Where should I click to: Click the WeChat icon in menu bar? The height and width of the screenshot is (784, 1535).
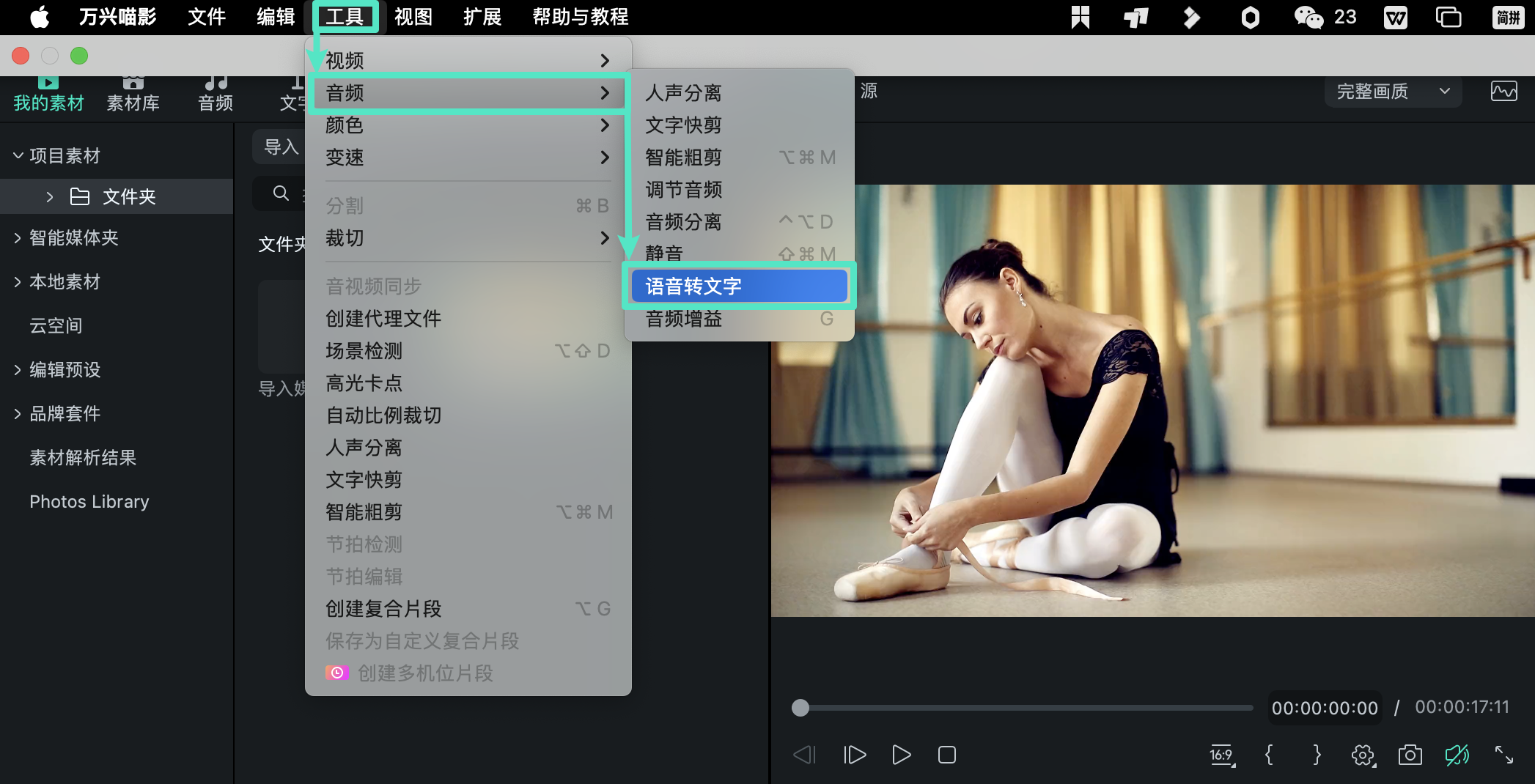1308,17
